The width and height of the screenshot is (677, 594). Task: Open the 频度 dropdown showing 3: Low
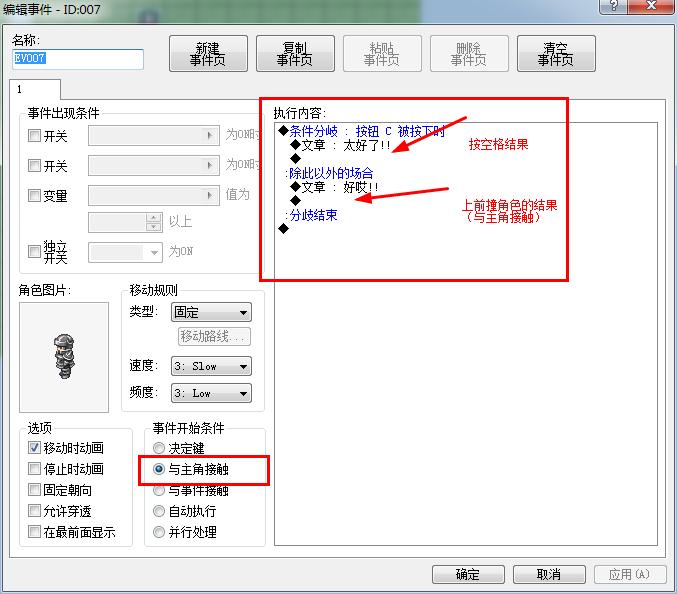point(211,393)
